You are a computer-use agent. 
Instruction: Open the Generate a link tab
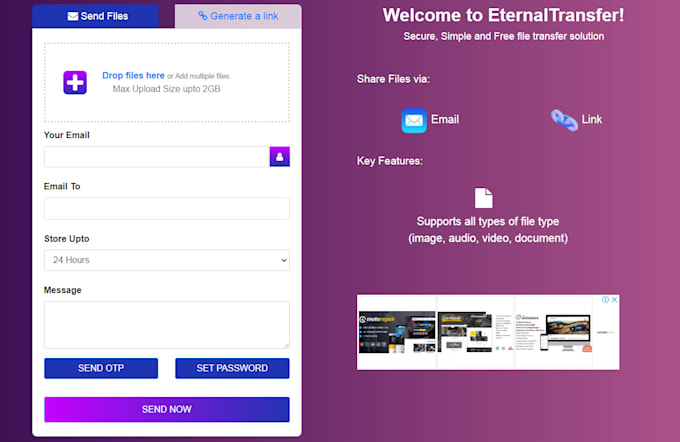[x=238, y=16]
